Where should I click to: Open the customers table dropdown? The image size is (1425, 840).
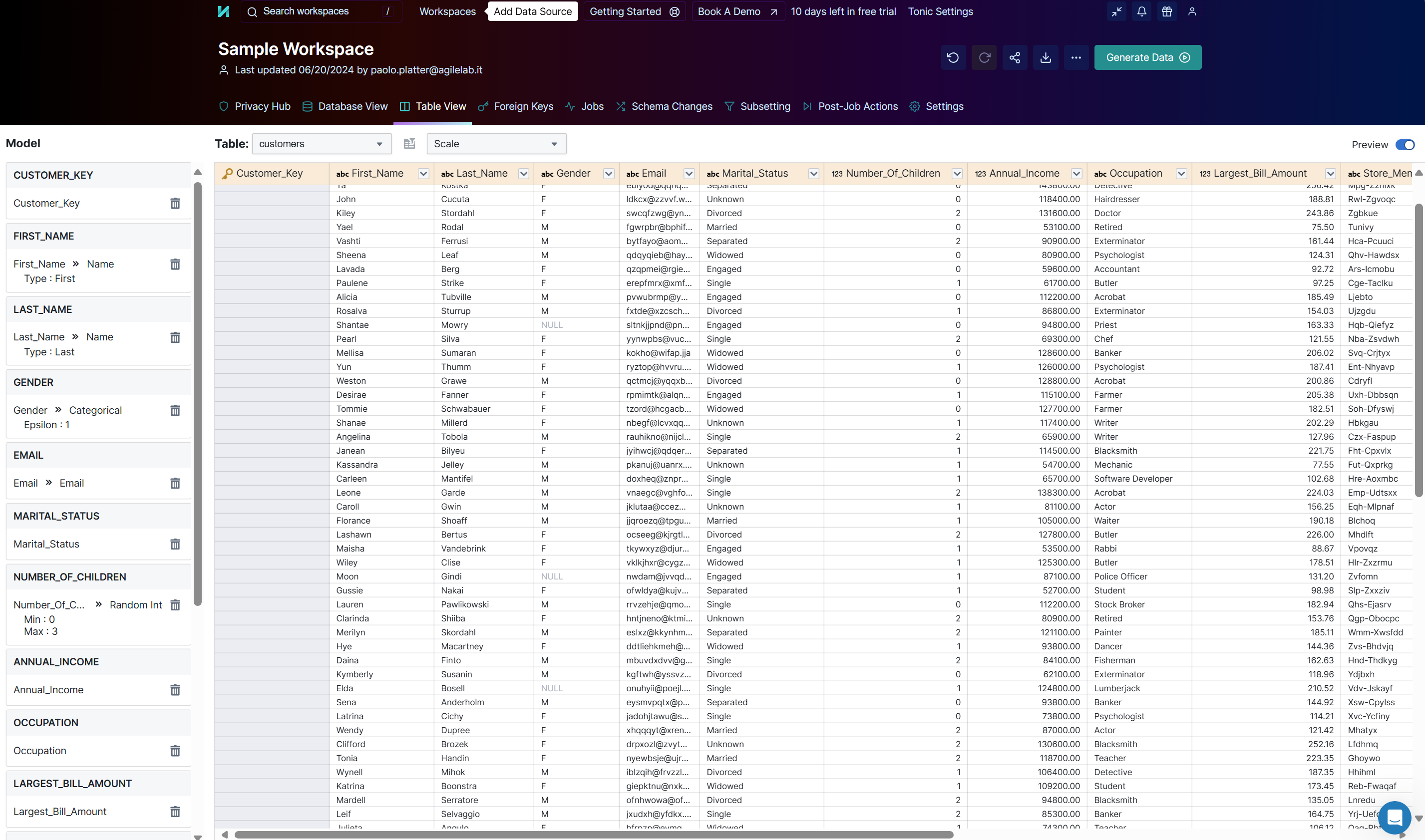(322, 144)
